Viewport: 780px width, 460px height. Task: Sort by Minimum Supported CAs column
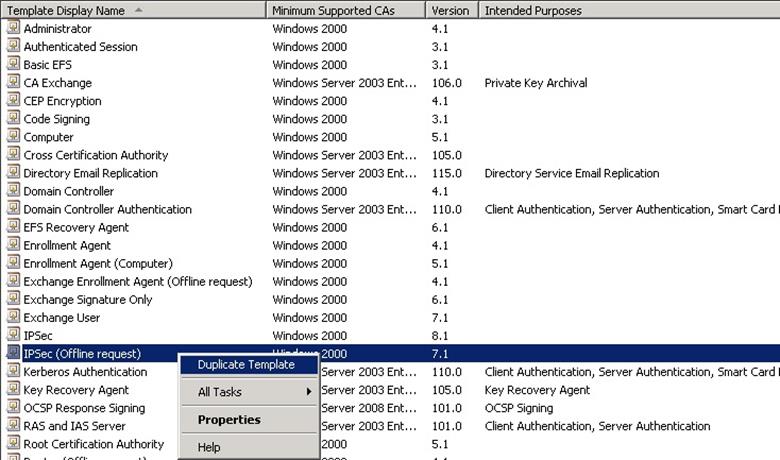point(346,10)
